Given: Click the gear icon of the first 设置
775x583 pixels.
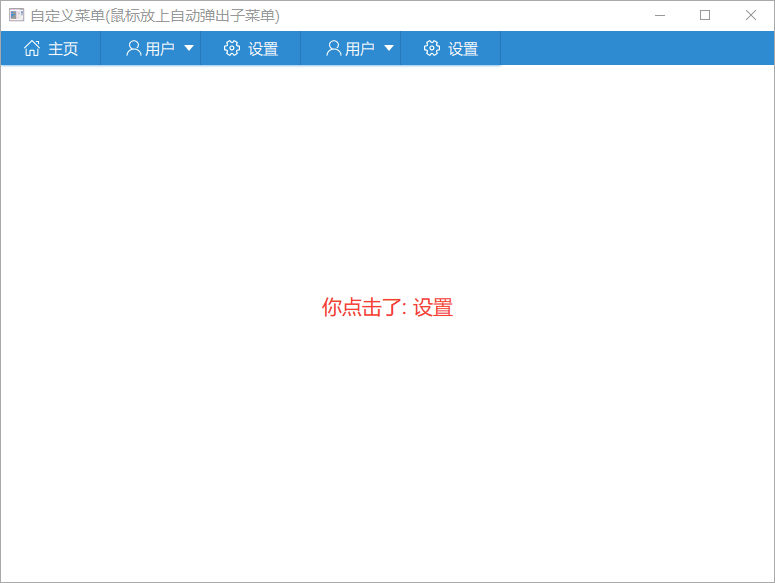Looking at the screenshot, I should click(x=232, y=48).
